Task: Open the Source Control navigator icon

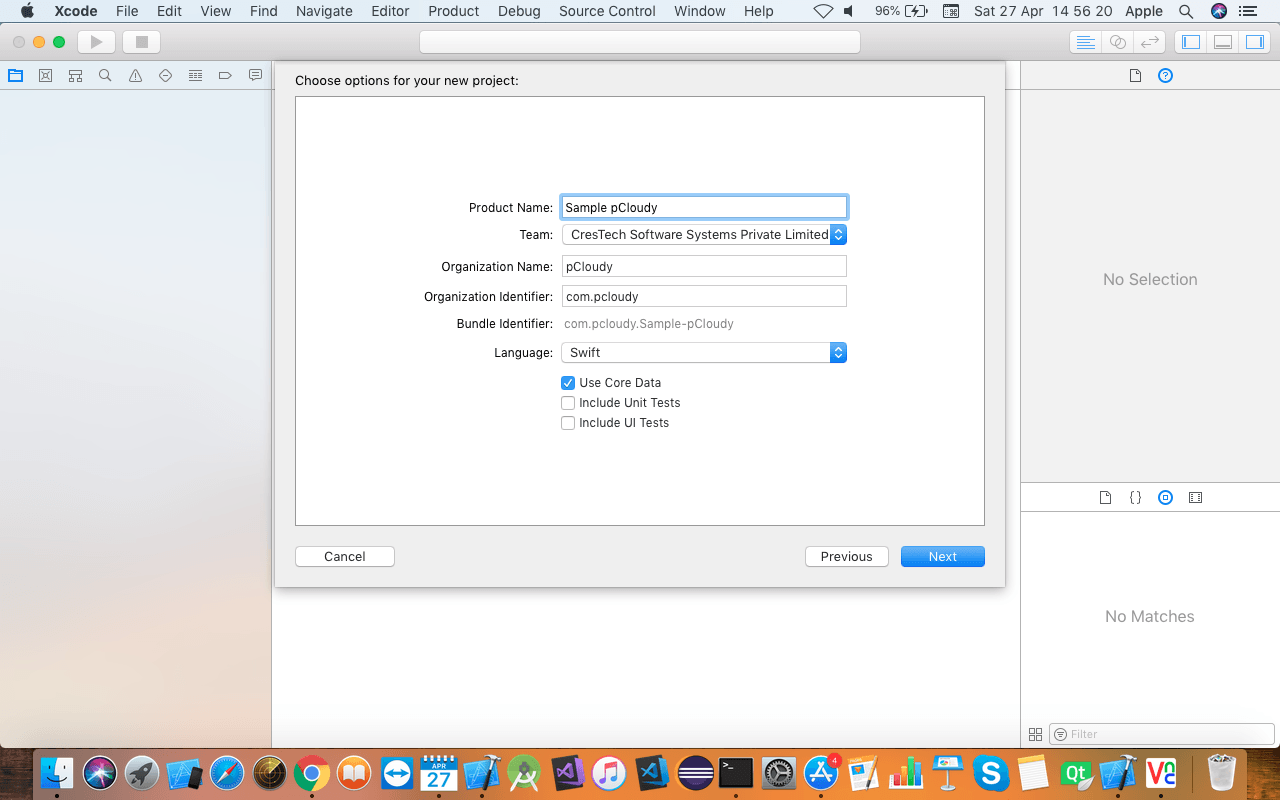Action: tap(45, 75)
